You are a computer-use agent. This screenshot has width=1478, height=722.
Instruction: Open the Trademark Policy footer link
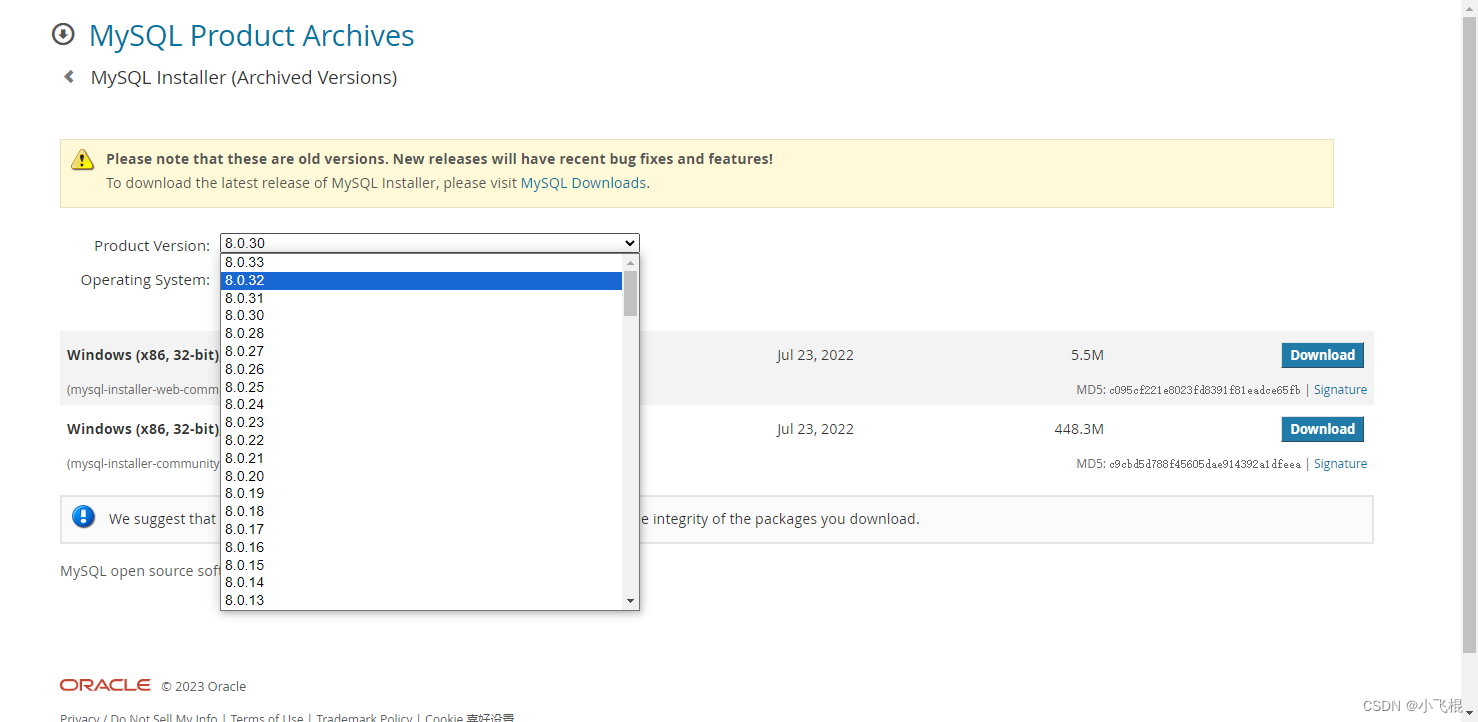click(x=364, y=717)
